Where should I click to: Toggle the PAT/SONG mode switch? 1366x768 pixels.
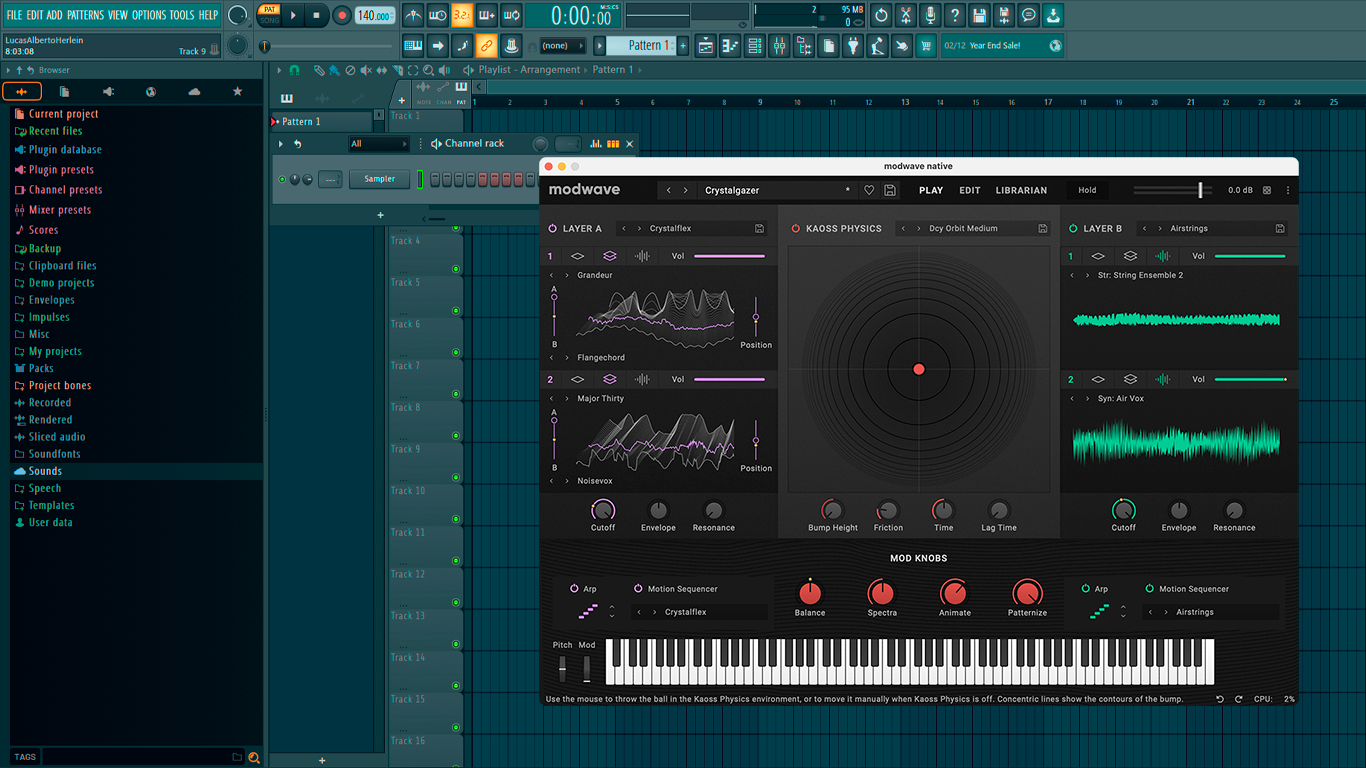(x=269, y=15)
